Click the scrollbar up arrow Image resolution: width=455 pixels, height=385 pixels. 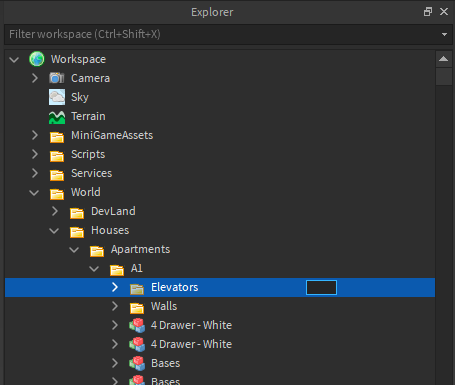tap(444, 59)
